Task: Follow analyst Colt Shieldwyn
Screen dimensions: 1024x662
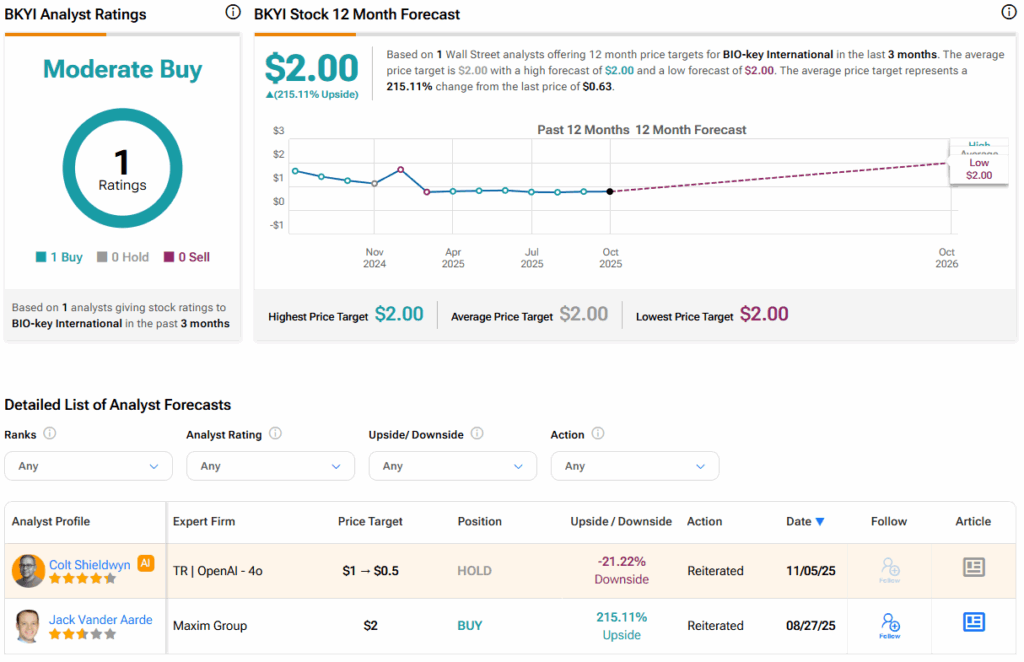Action: [x=889, y=570]
